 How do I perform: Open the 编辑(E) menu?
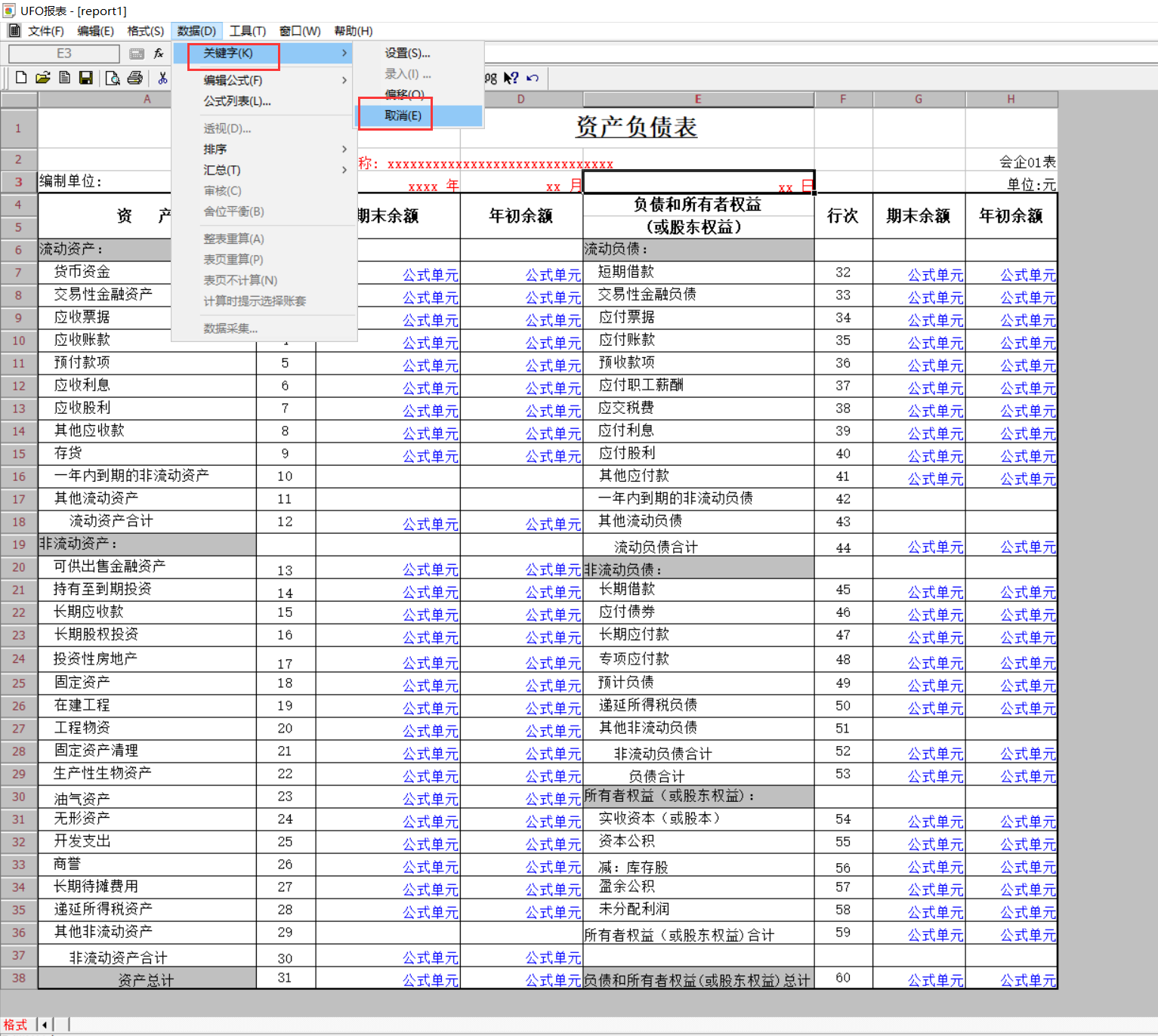[95, 30]
